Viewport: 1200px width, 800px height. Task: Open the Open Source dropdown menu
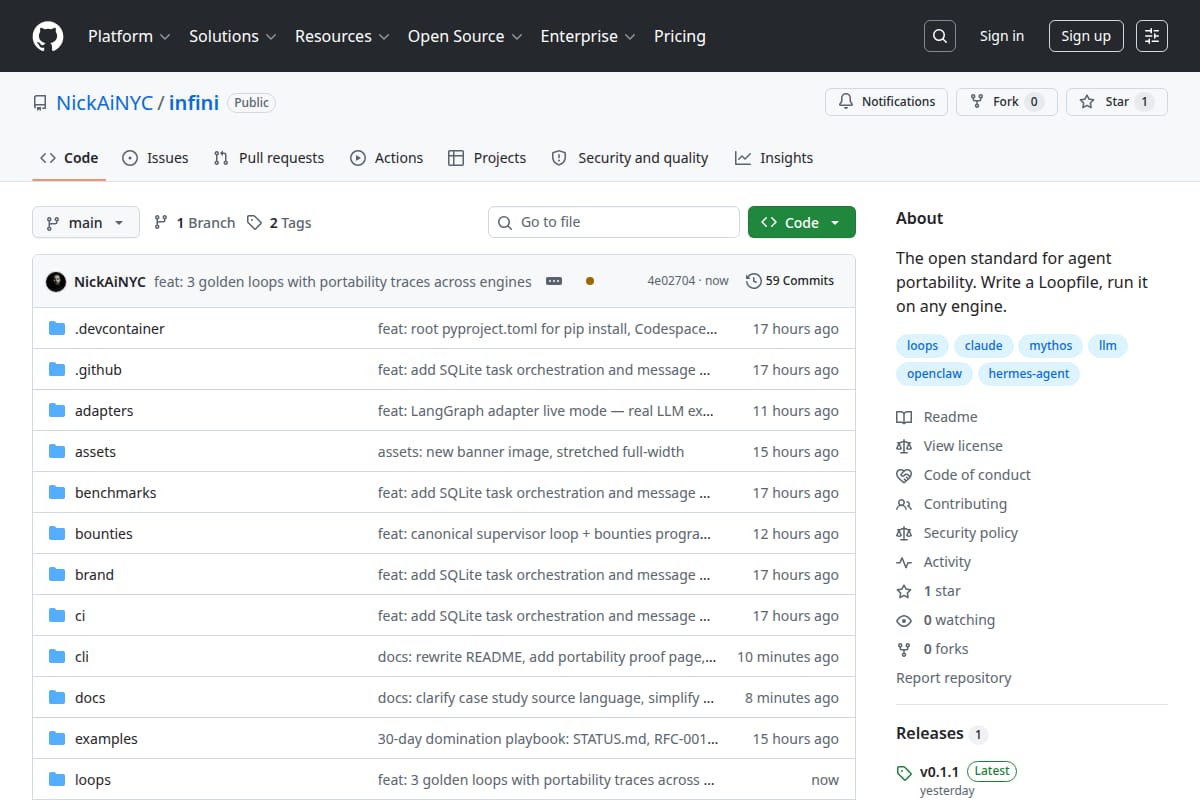(465, 36)
